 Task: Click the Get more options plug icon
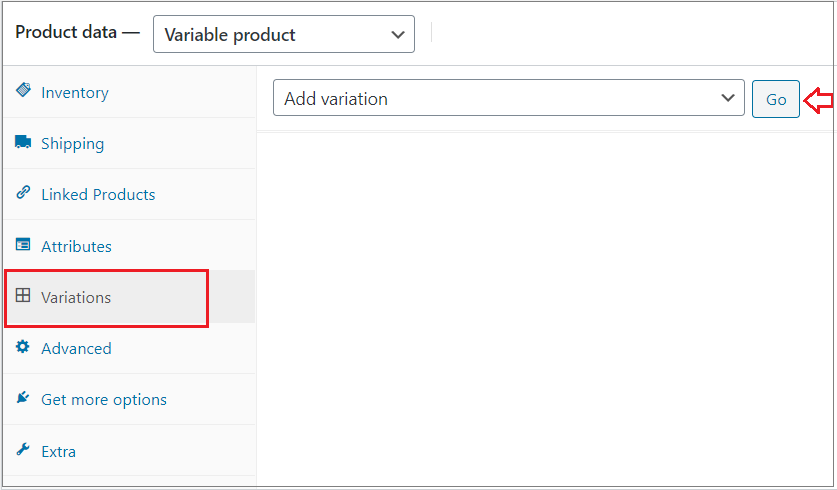(23, 399)
